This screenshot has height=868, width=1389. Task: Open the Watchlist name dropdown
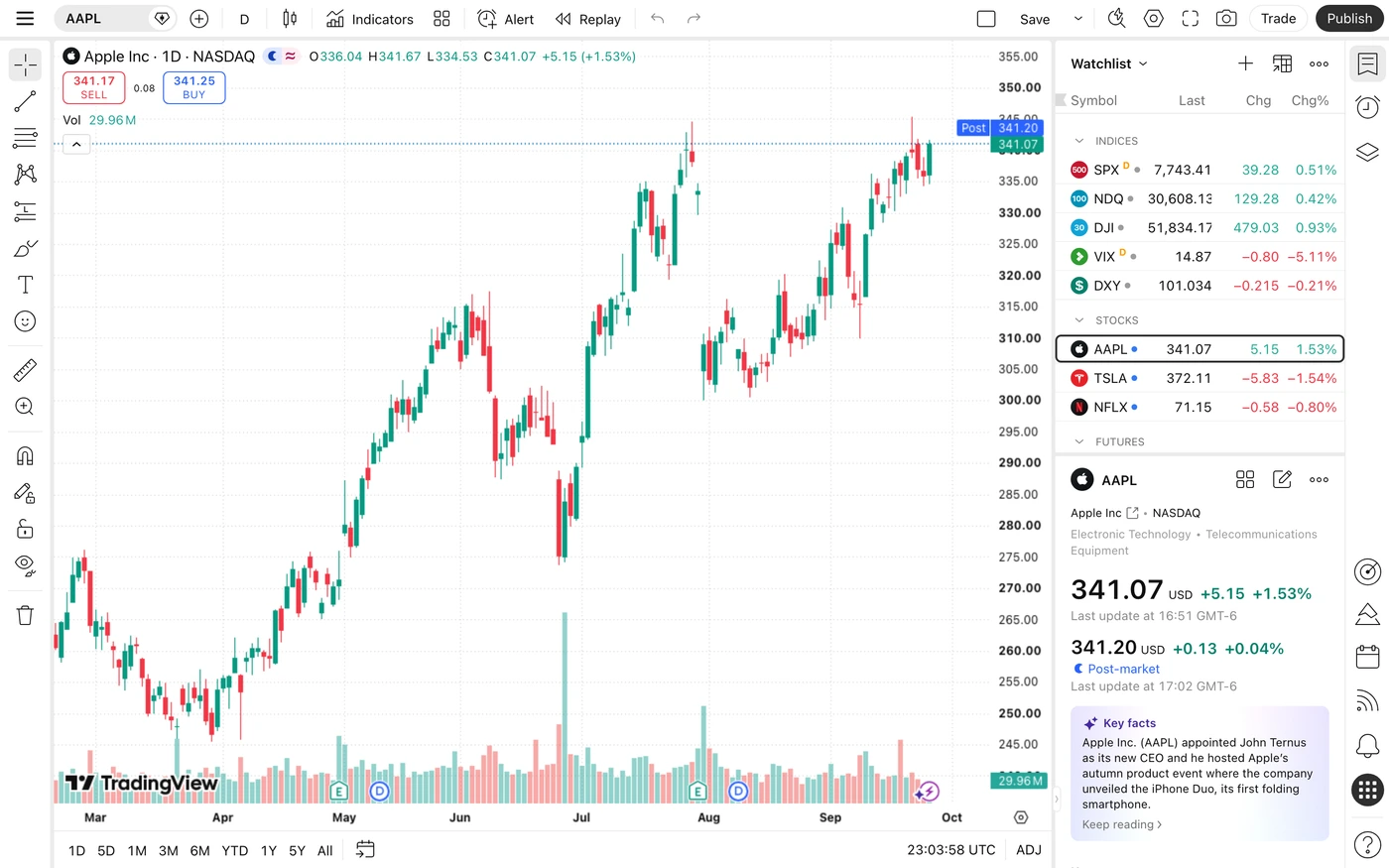pos(1109,63)
